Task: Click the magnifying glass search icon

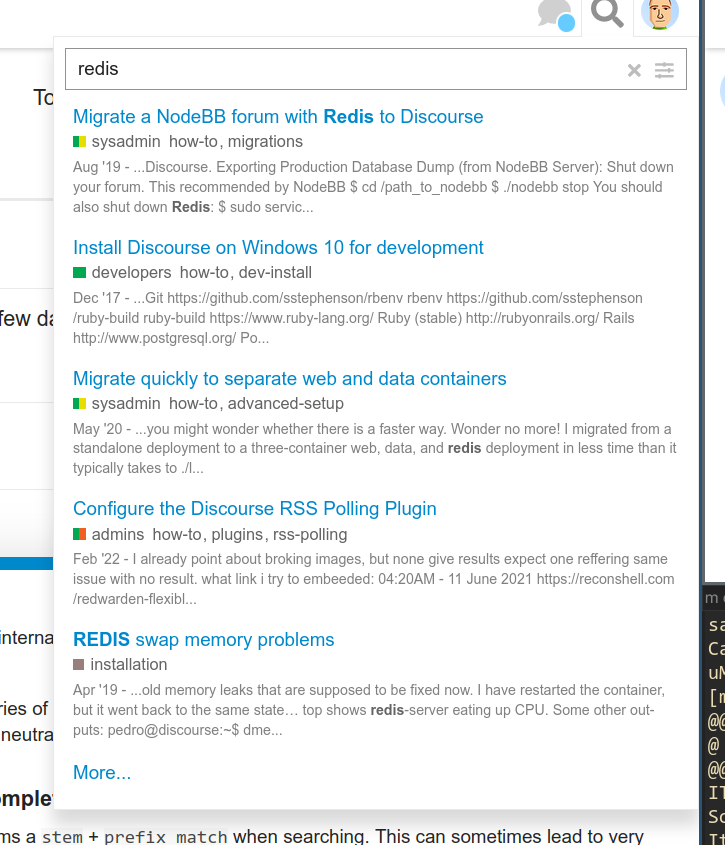Action: [x=607, y=13]
